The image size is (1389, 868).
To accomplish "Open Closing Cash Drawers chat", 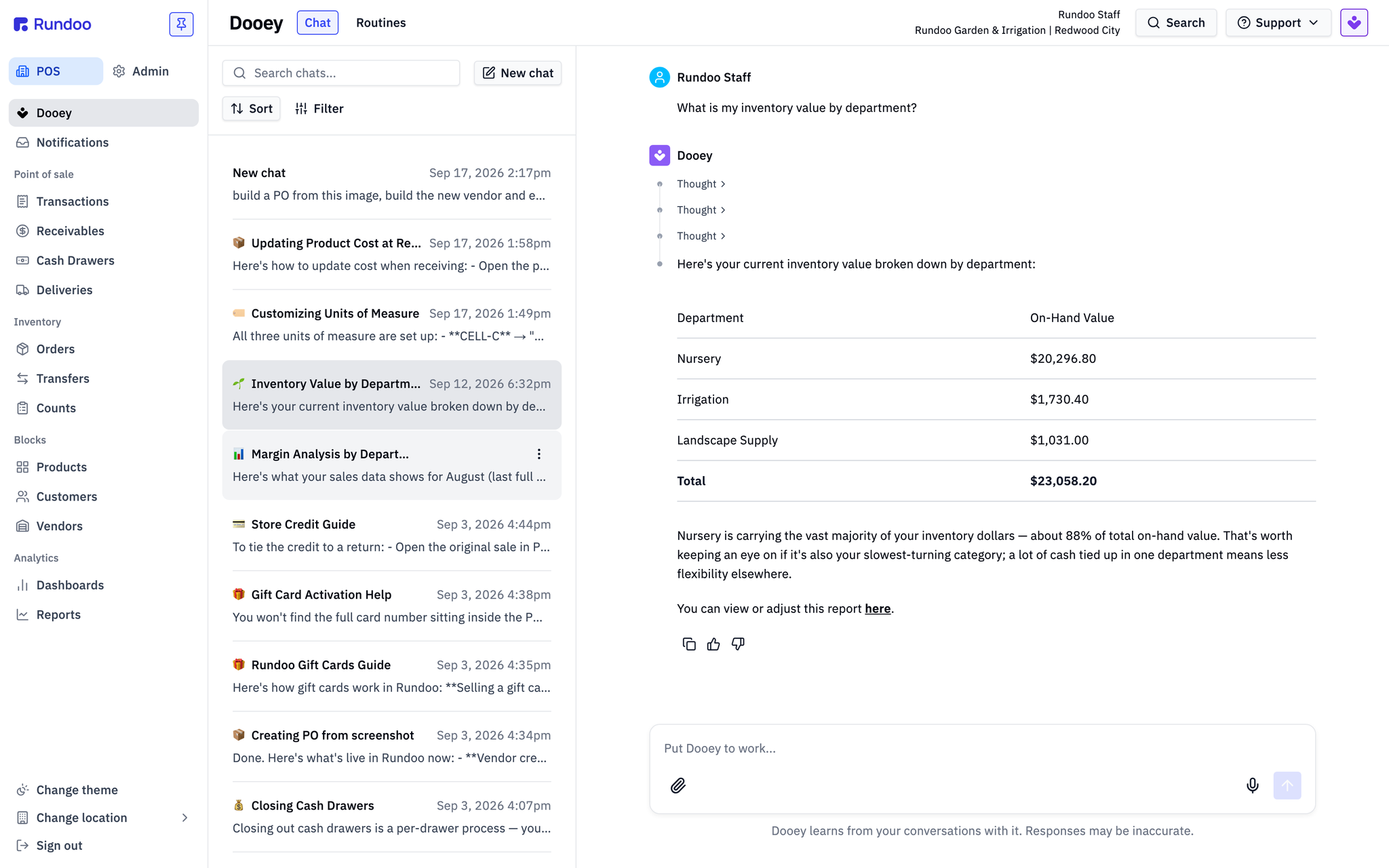I will click(x=391, y=816).
